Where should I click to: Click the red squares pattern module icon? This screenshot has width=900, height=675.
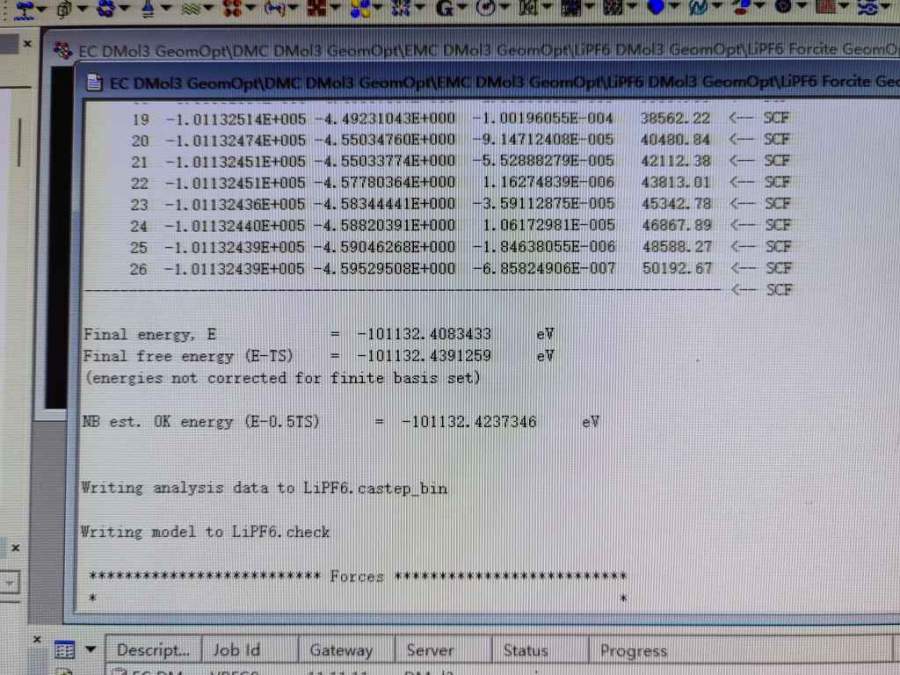click(x=317, y=9)
